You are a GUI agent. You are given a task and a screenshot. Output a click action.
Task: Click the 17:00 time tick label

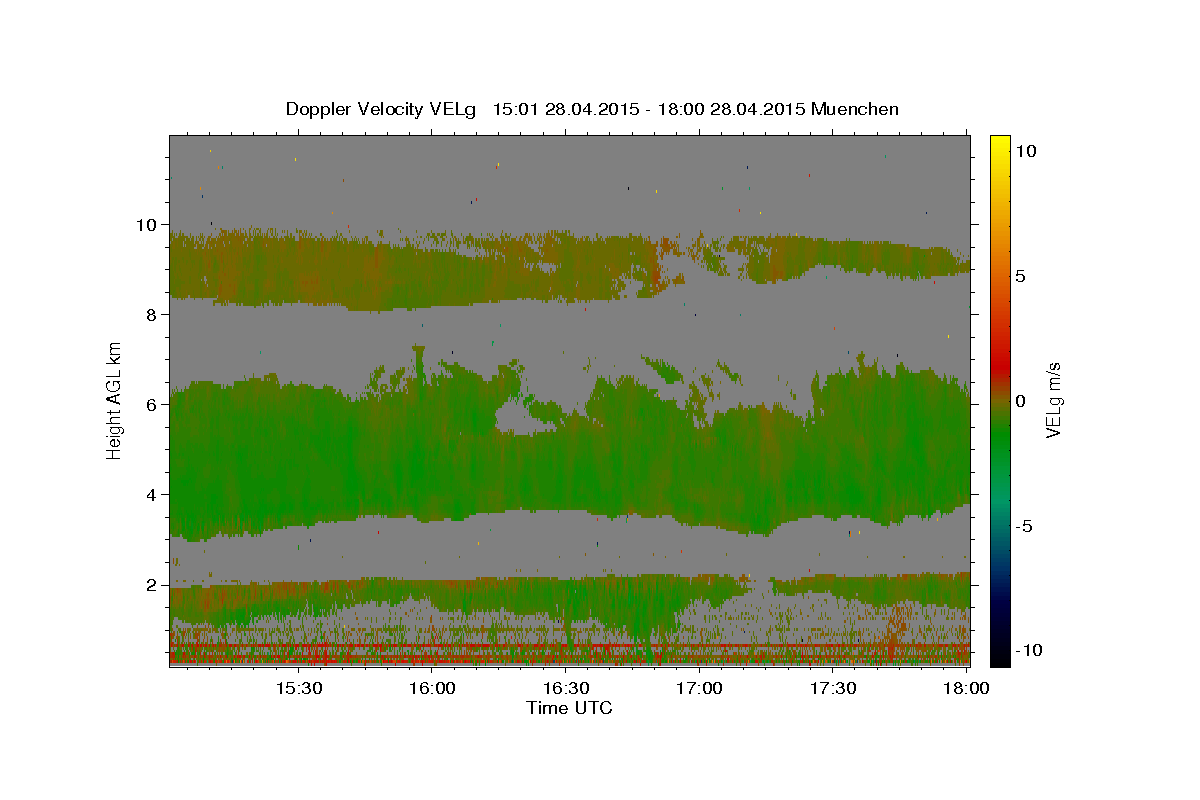coord(700,689)
